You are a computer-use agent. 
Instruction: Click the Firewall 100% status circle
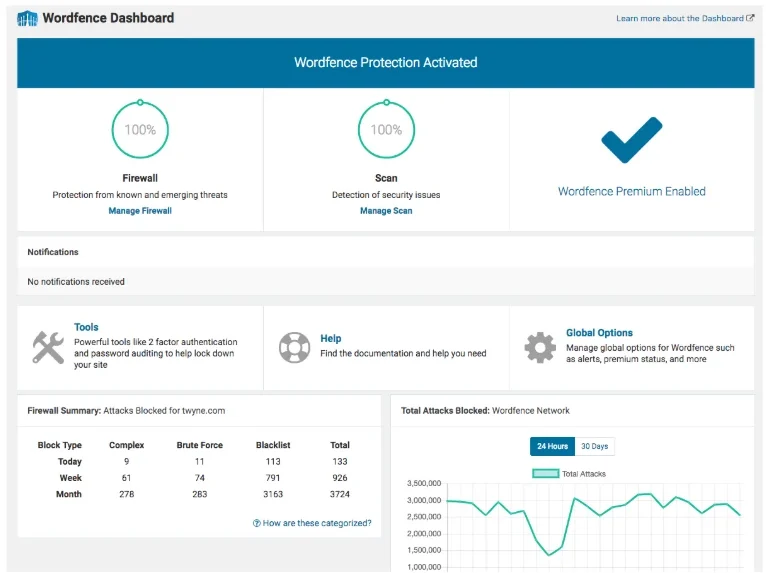140,129
